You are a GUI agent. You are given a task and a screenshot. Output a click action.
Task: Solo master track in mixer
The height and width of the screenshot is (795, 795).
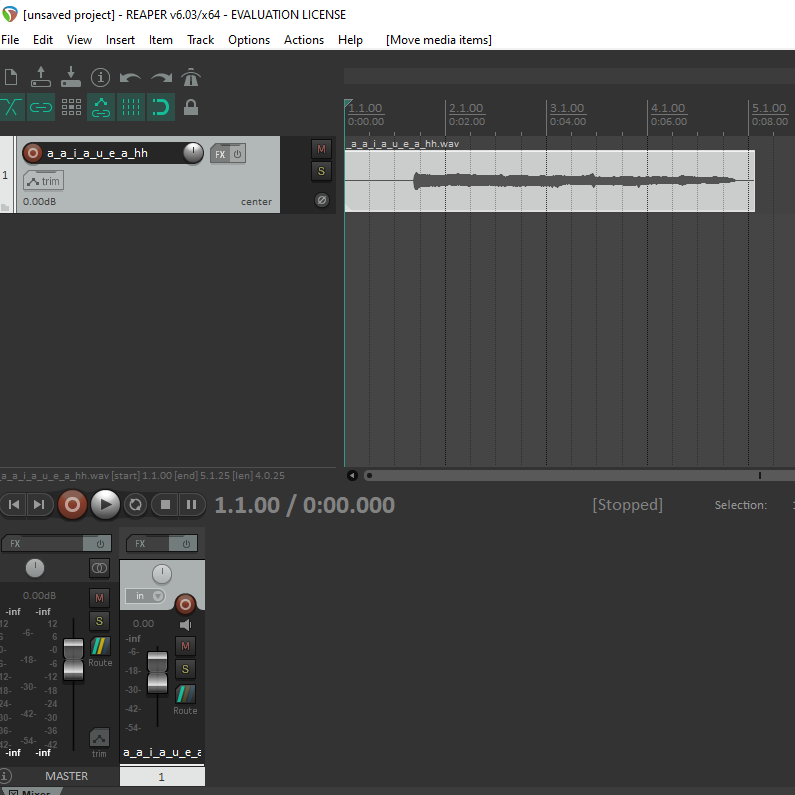point(99,621)
